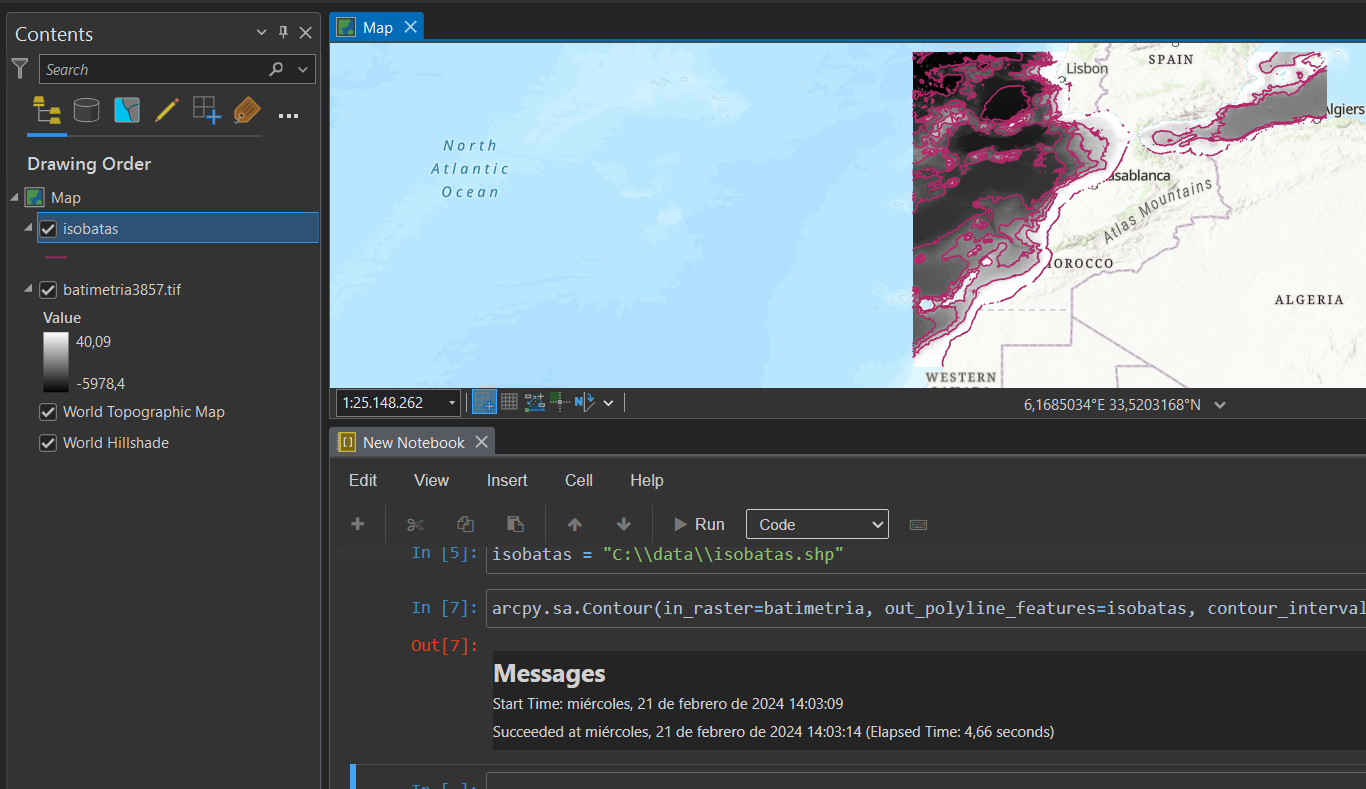The height and width of the screenshot is (789, 1366).
Task: Move notebook cell down with arrow
Action: pyautogui.click(x=624, y=525)
